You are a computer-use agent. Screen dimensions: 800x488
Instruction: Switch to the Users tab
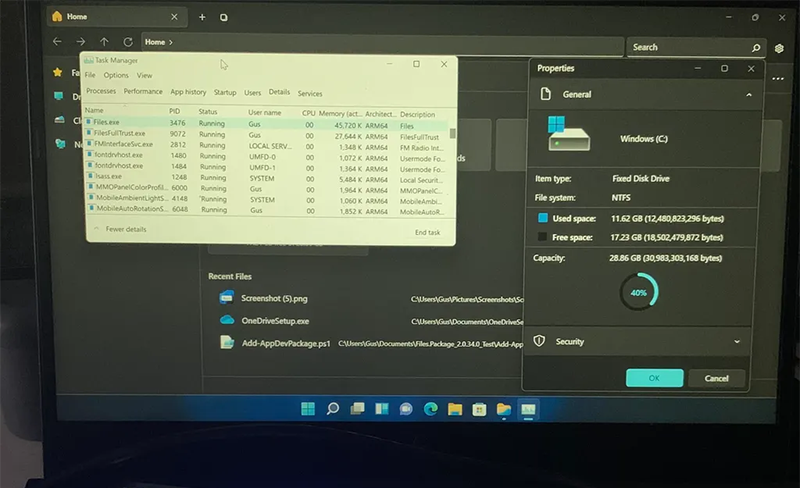pyautogui.click(x=253, y=93)
